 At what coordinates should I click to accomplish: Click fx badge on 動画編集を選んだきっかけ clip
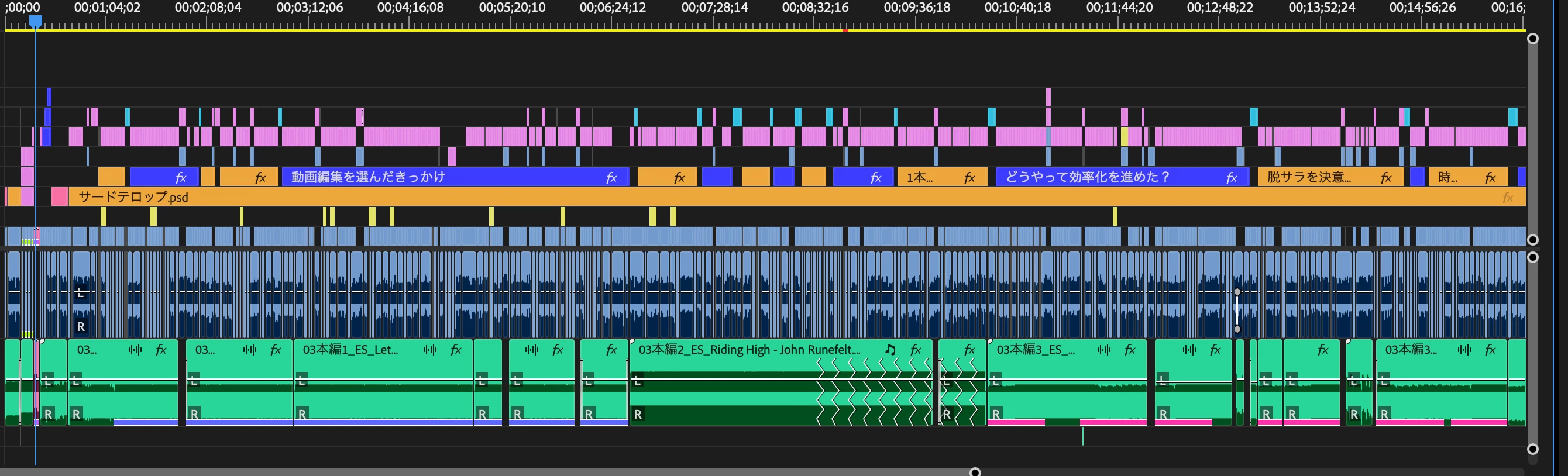612,177
